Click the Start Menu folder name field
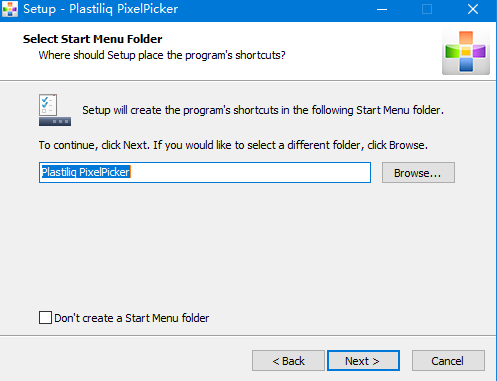The height and width of the screenshot is (381, 497). (205, 172)
